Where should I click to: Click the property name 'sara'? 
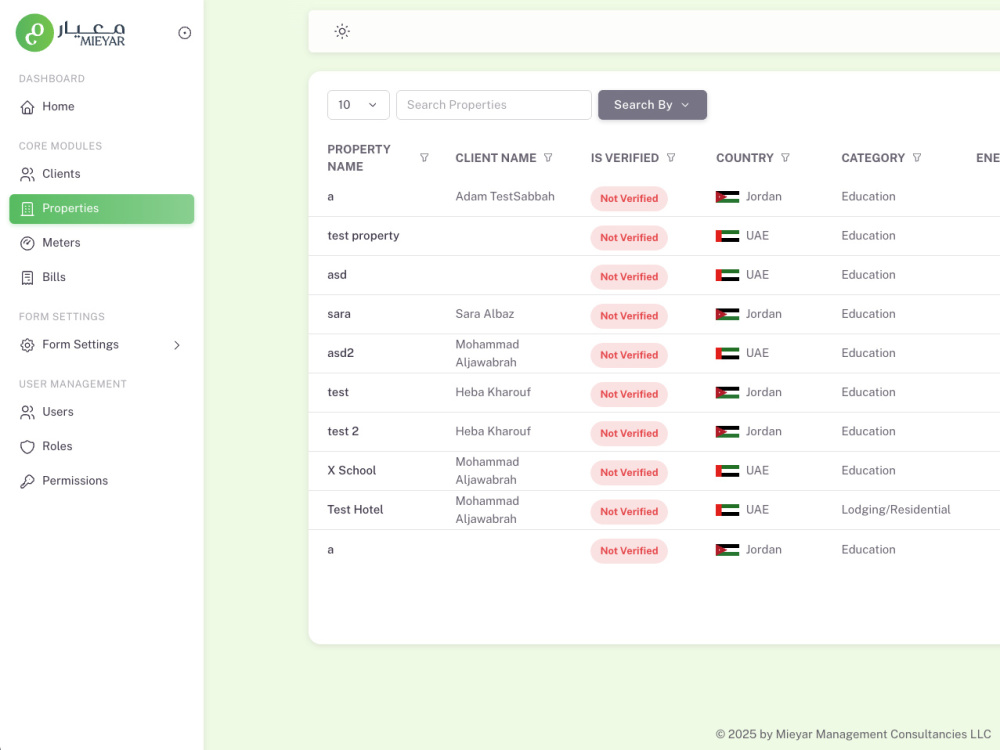pyautogui.click(x=339, y=314)
